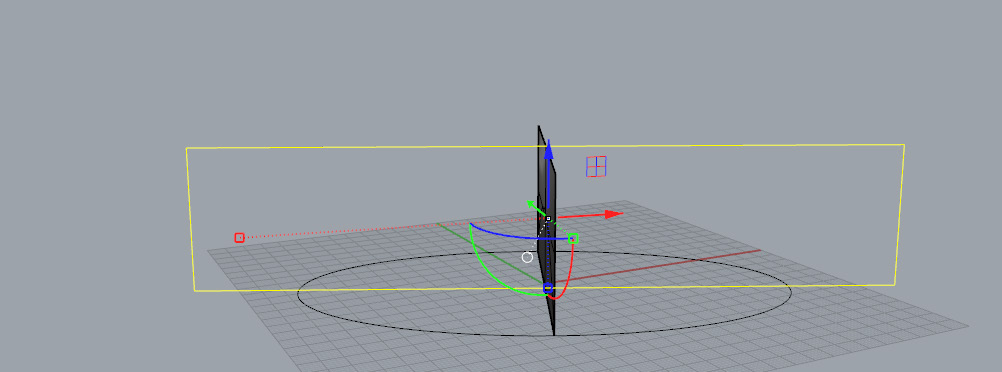Select the green square scale handle
Viewport: 1002px width, 372px height.
tap(573, 238)
